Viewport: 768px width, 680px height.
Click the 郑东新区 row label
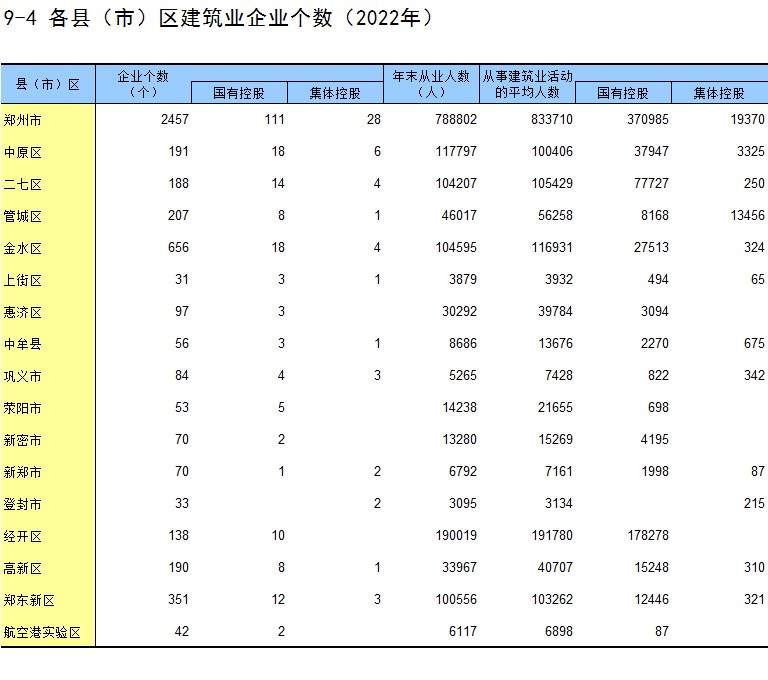[29, 600]
